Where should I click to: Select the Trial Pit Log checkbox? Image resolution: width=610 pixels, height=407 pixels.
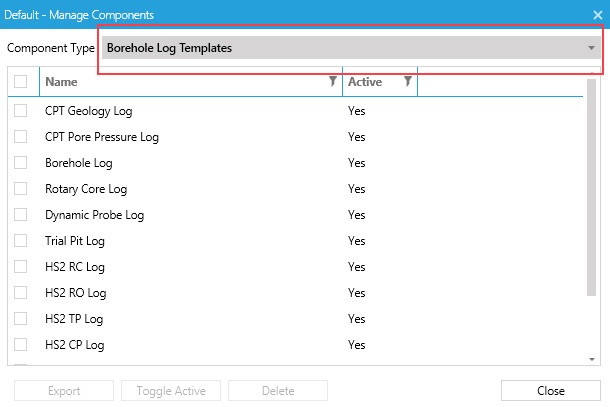pyautogui.click(x=21, y=240)
